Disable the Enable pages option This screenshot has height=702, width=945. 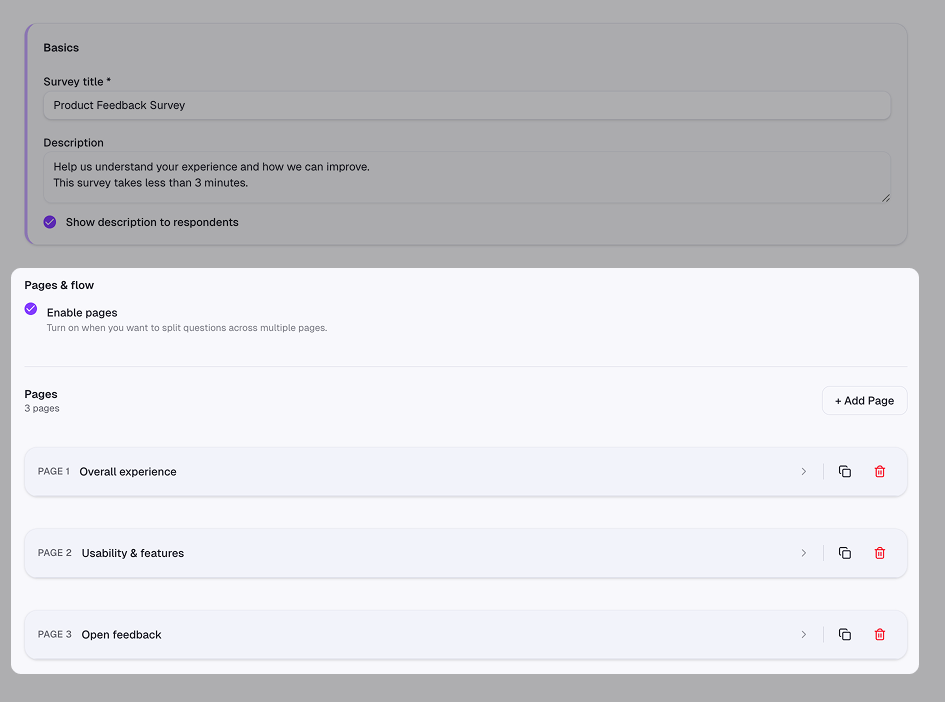click(x=31, y=310)
